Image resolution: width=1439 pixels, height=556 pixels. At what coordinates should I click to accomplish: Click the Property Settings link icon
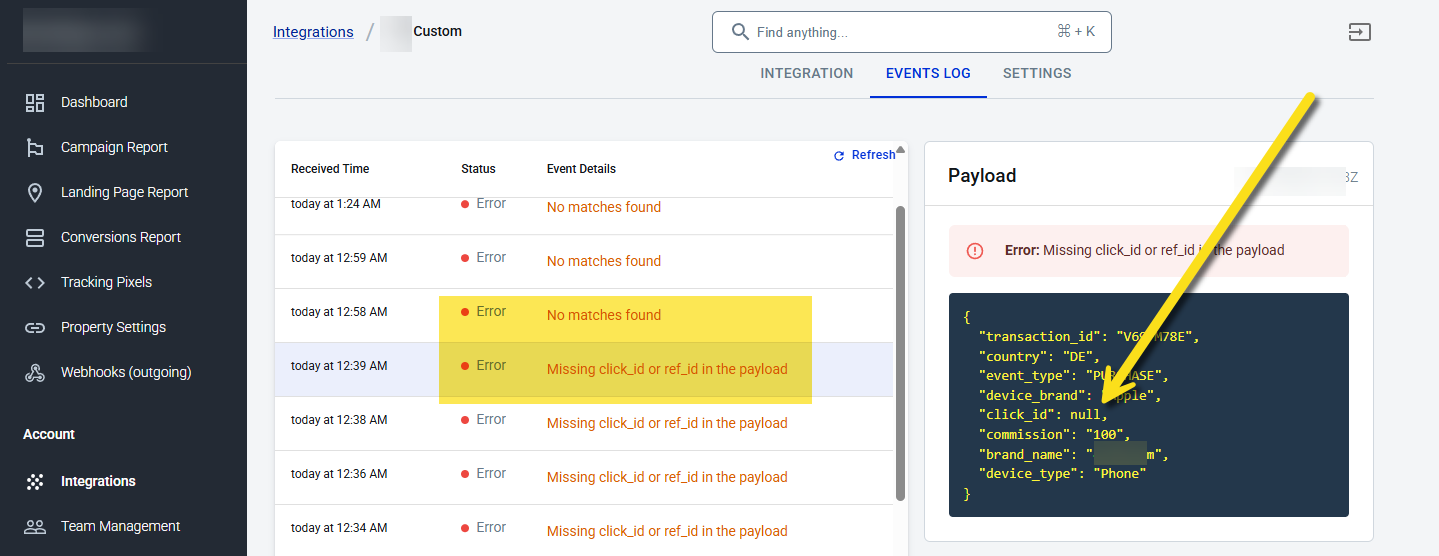pyautogui.click(x=35, y=327)
